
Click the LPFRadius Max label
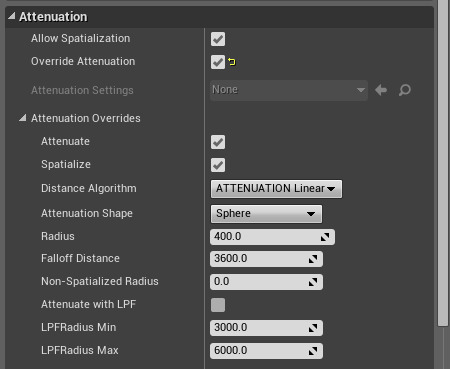click(80, 350)
